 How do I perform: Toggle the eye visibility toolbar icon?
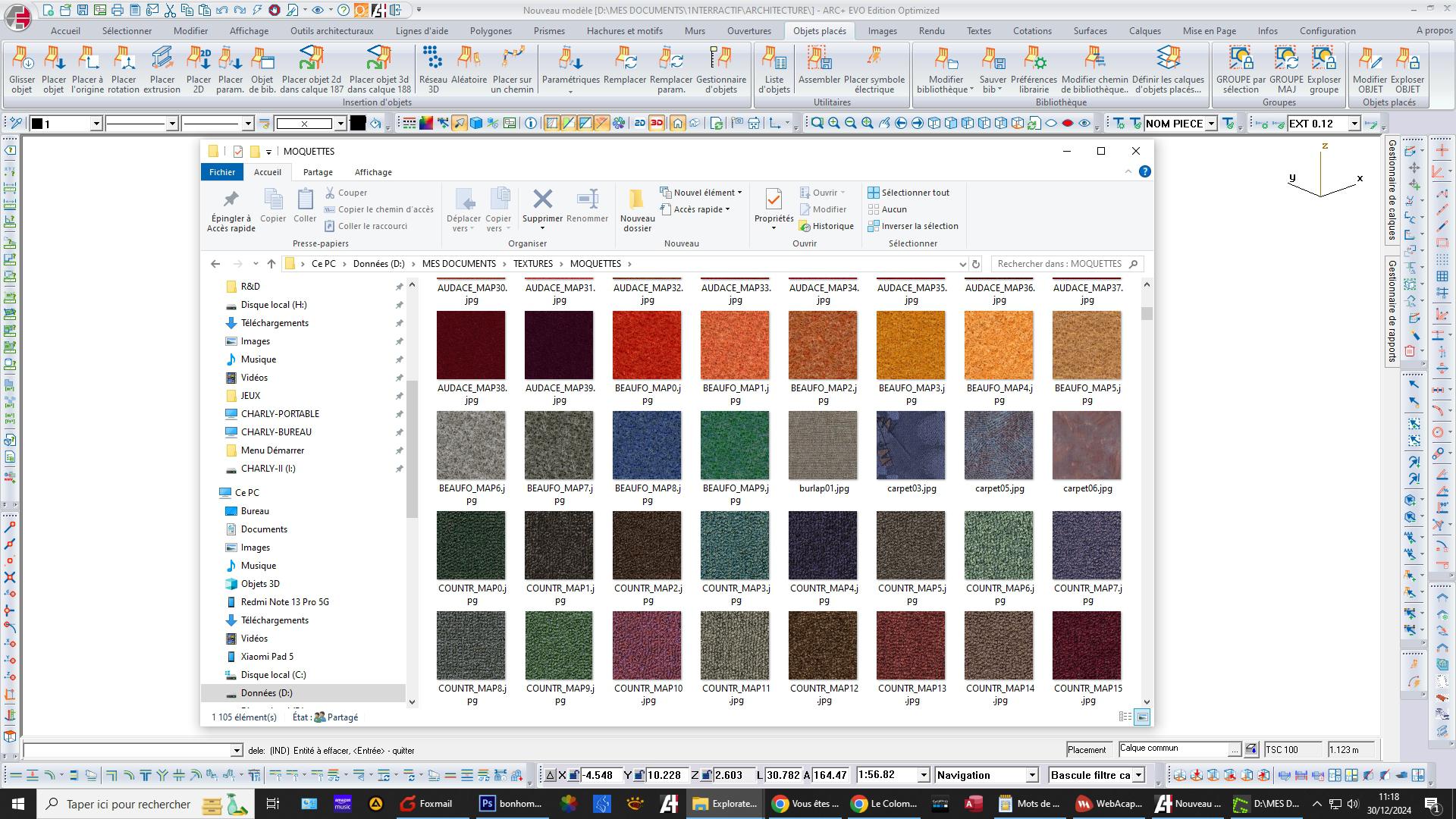click(1084, 124)
